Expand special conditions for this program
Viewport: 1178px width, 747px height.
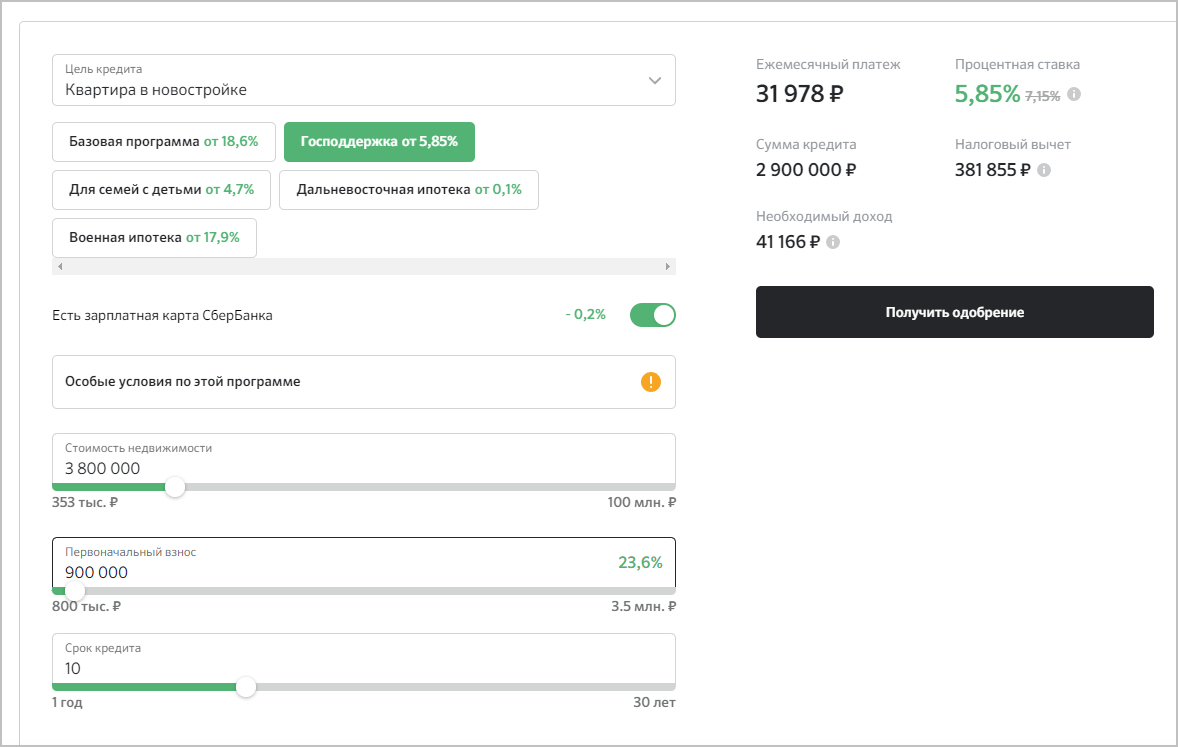tap(364, 382)
